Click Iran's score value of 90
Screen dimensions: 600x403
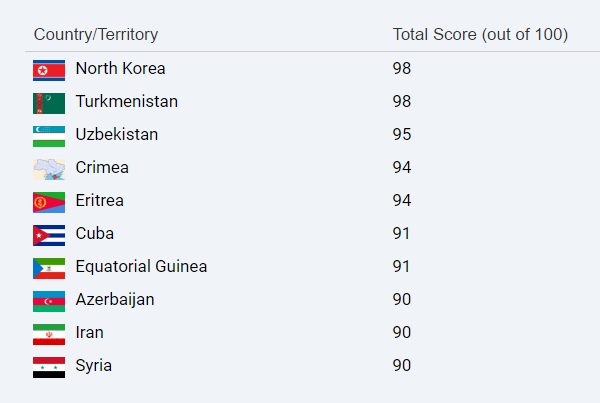tap(402, 333)
